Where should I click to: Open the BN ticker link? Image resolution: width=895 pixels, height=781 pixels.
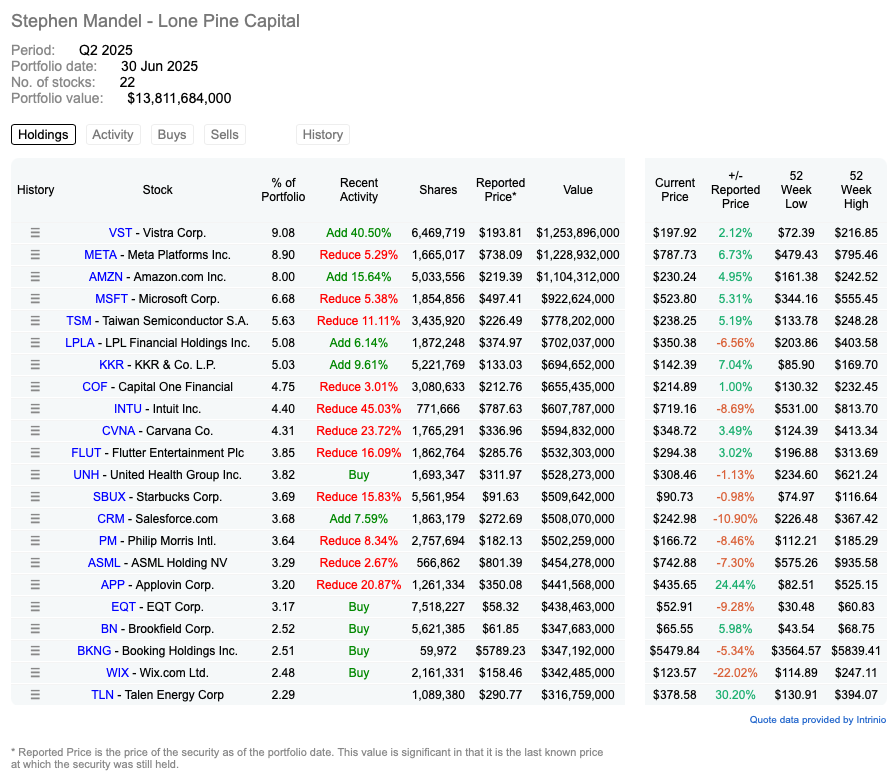coord(109,629)
